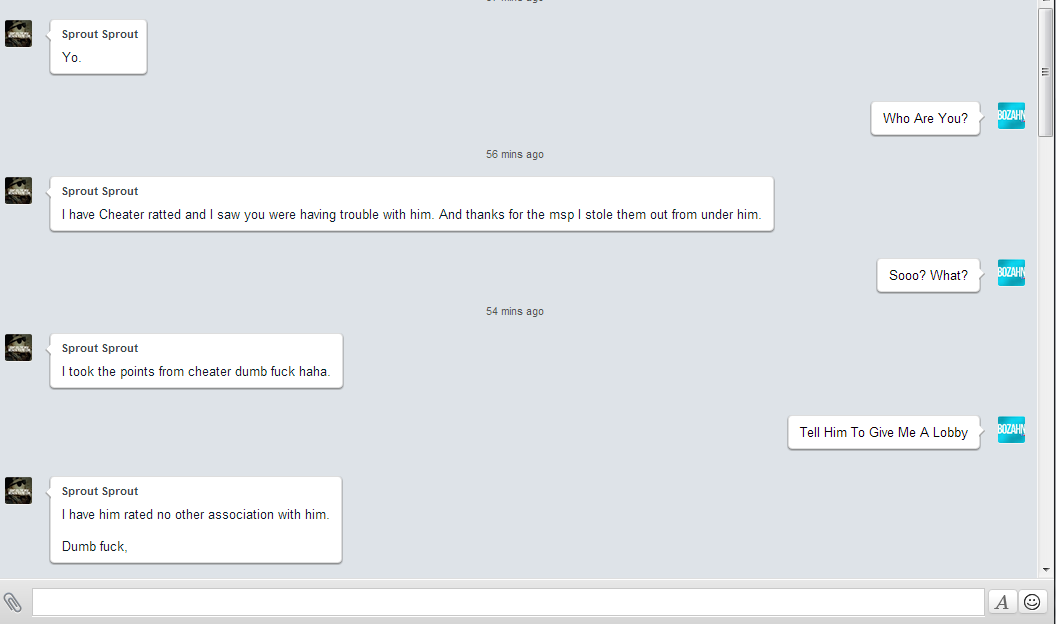Viewport: 1056px width, 624px height.
Task: Click Sprout Sprout avatar beside 'Yo.'
Action: tap(18, 34)
